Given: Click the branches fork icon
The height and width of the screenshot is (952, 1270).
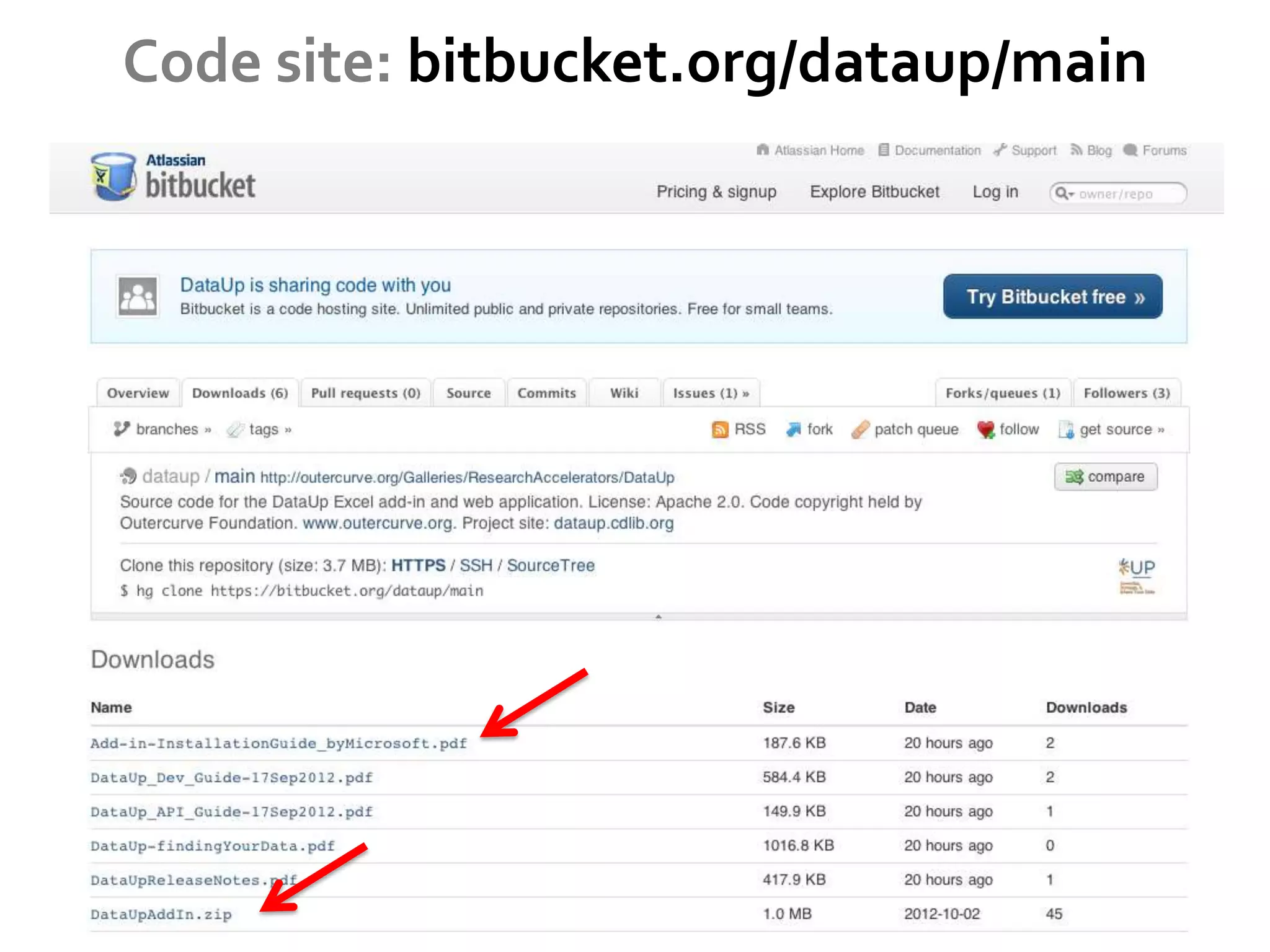Looking at the screenshot, I should pyautogui.click(x=122, y=429).
